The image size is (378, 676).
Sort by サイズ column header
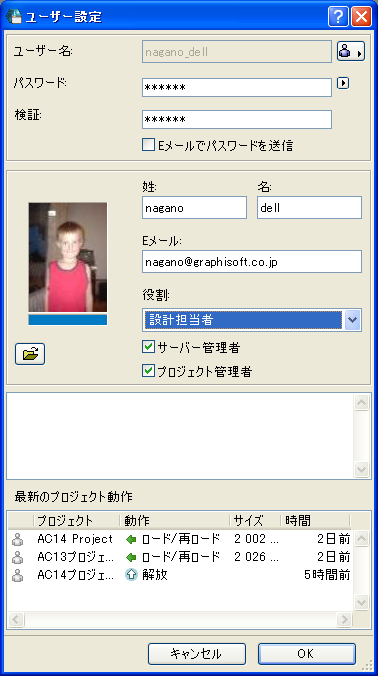coord(255,521)
